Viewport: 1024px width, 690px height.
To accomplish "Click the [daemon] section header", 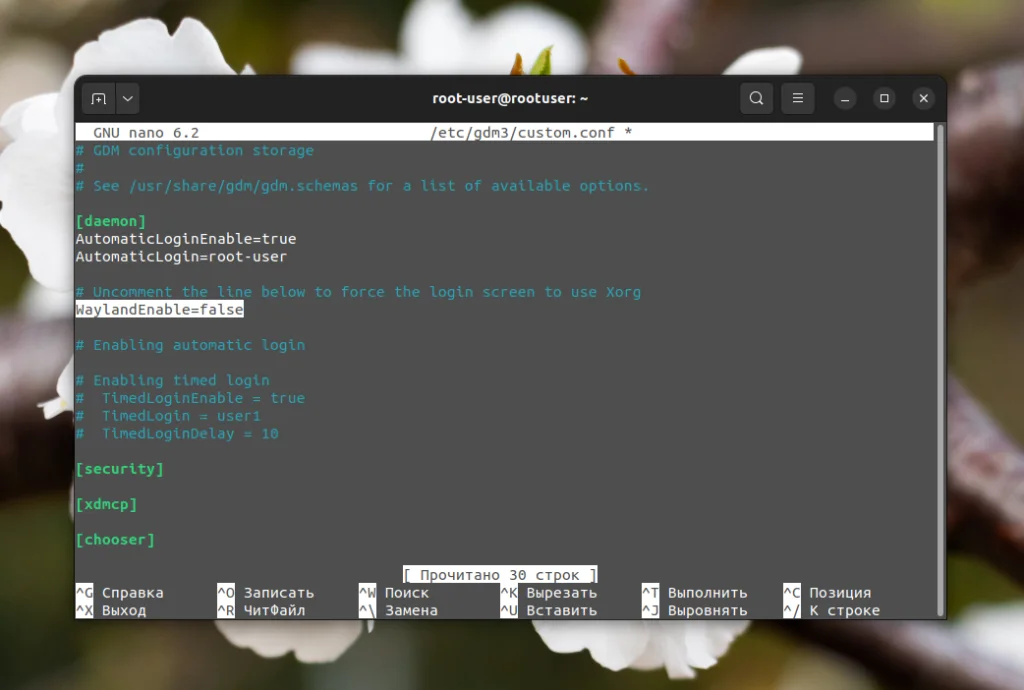I will (111, 221).
